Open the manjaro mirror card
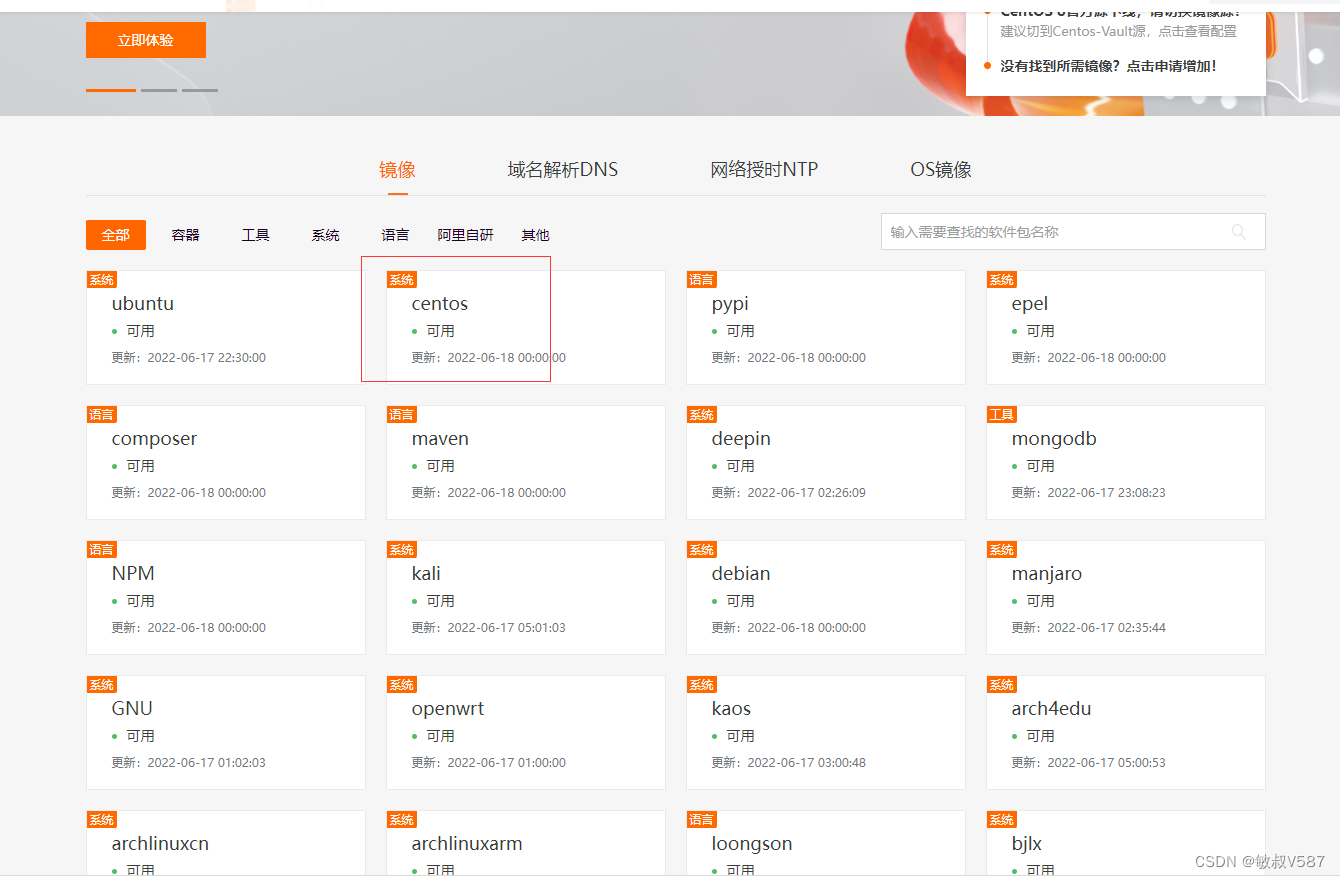Screen dimensions: 1340x879 (1126, 597)
